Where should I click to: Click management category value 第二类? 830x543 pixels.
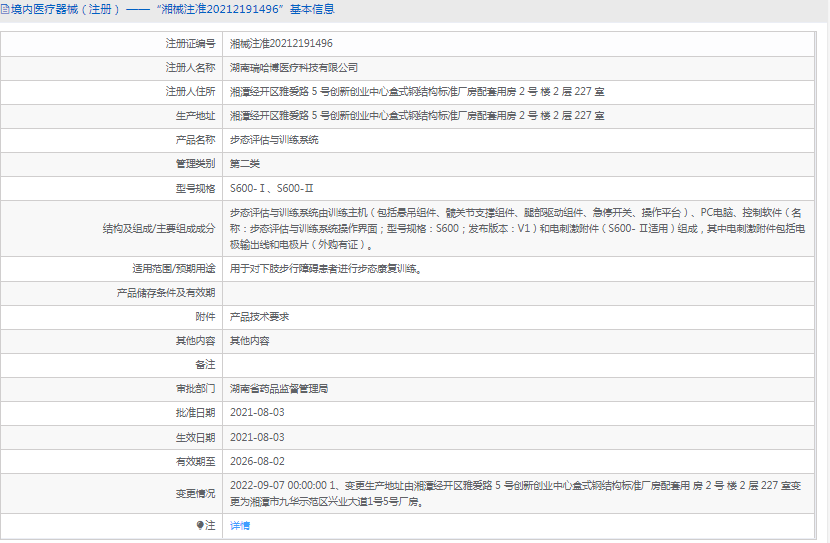pos(245,164)
